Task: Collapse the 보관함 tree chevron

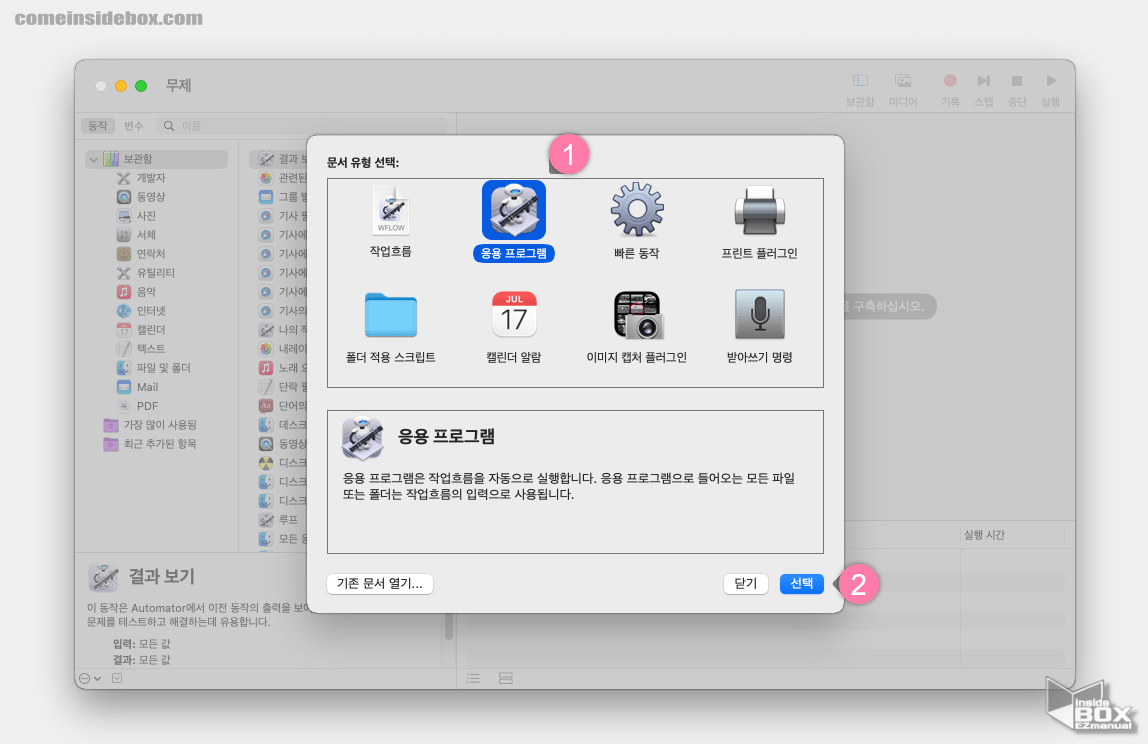Action: pyautogui.click(x=93, y=159)
